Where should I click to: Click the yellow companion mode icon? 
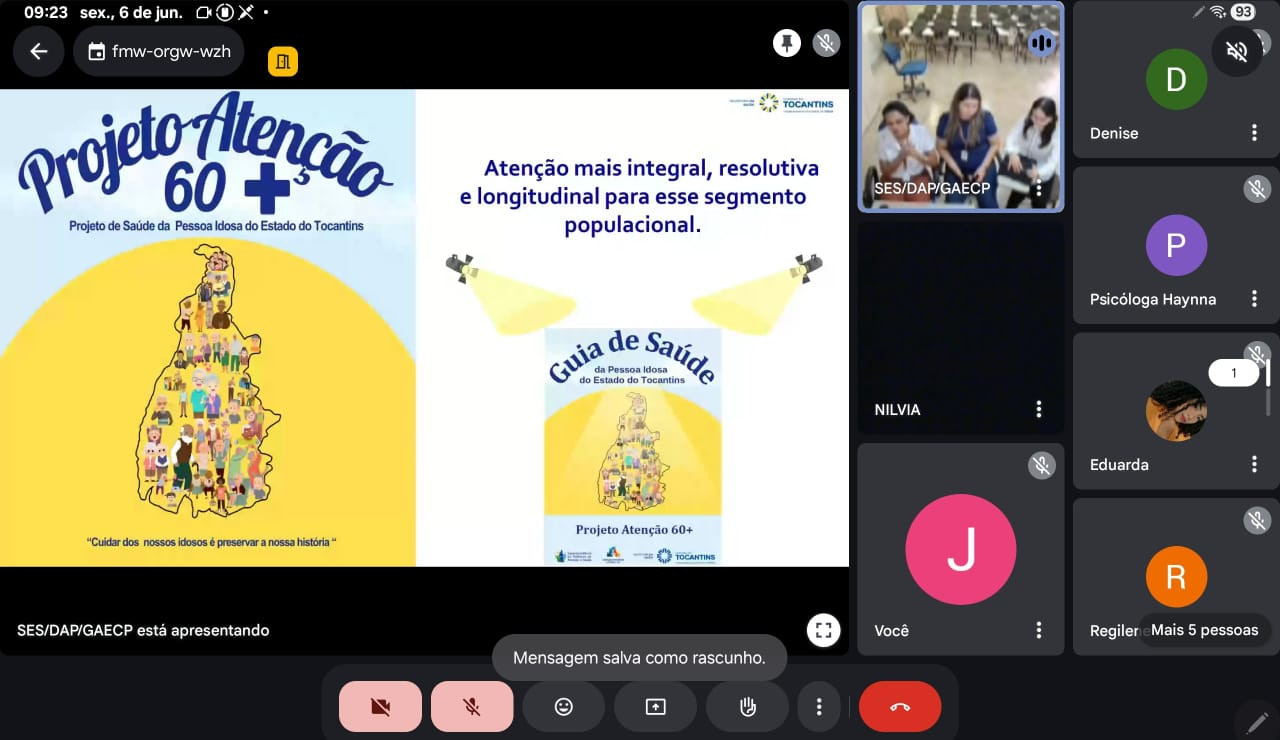pos(283,62)
